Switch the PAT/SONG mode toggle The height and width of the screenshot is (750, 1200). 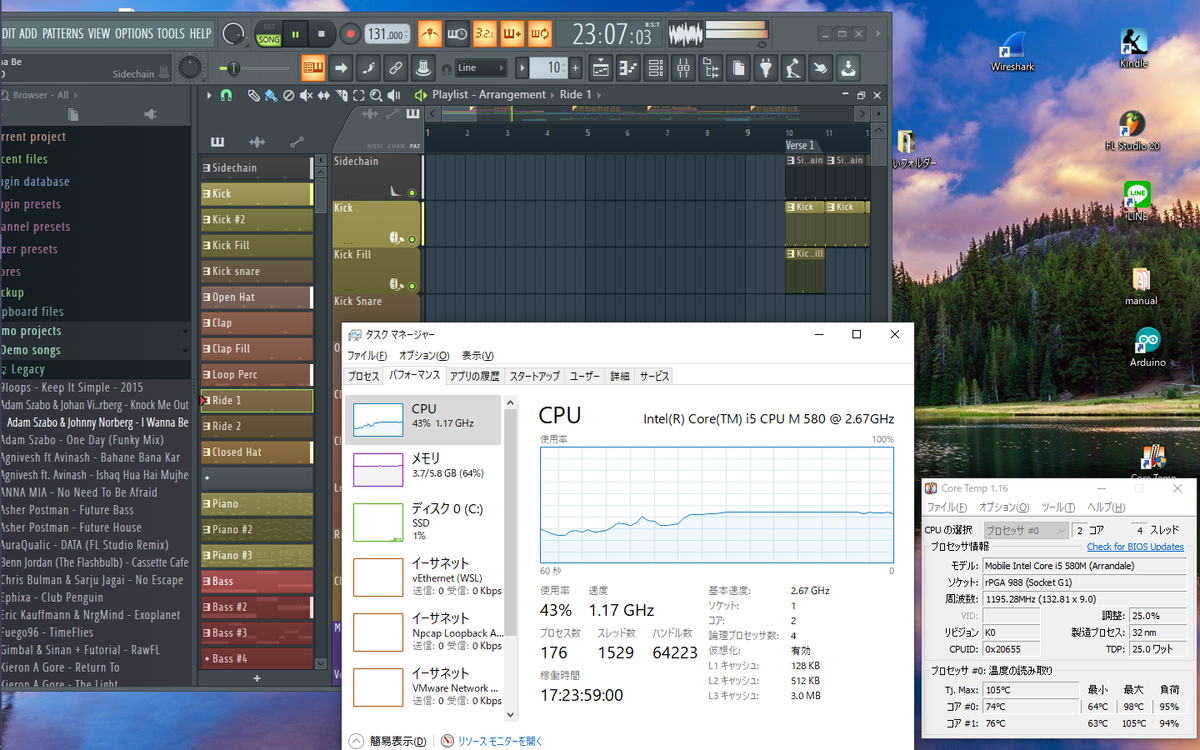pos(268,34)
